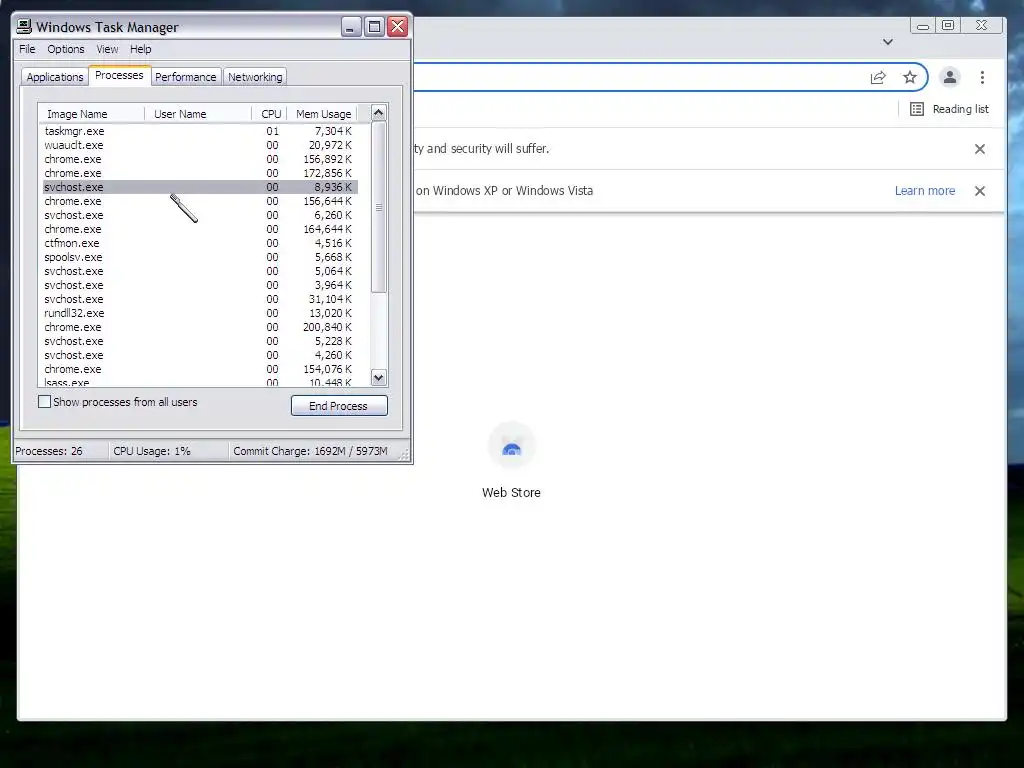Dismiss the security warning infobar
Viewport: 1024px width, 768px height.
980,149
